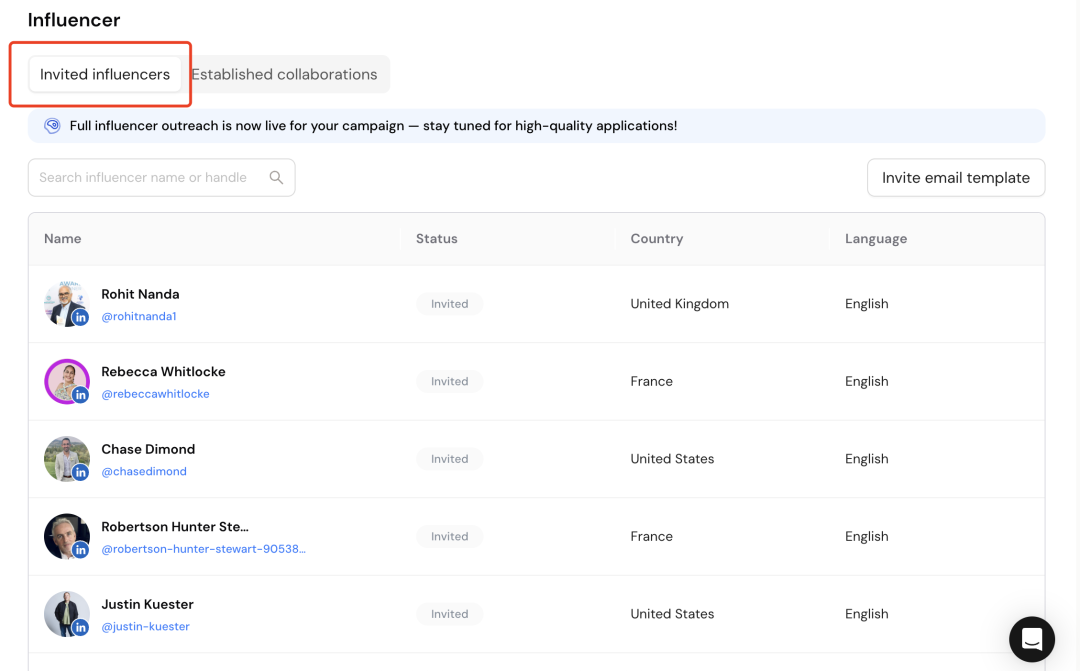This screenshot has height=671, width=1080.
Task: Open the @justin-kuester handle link
Action: 145,627
